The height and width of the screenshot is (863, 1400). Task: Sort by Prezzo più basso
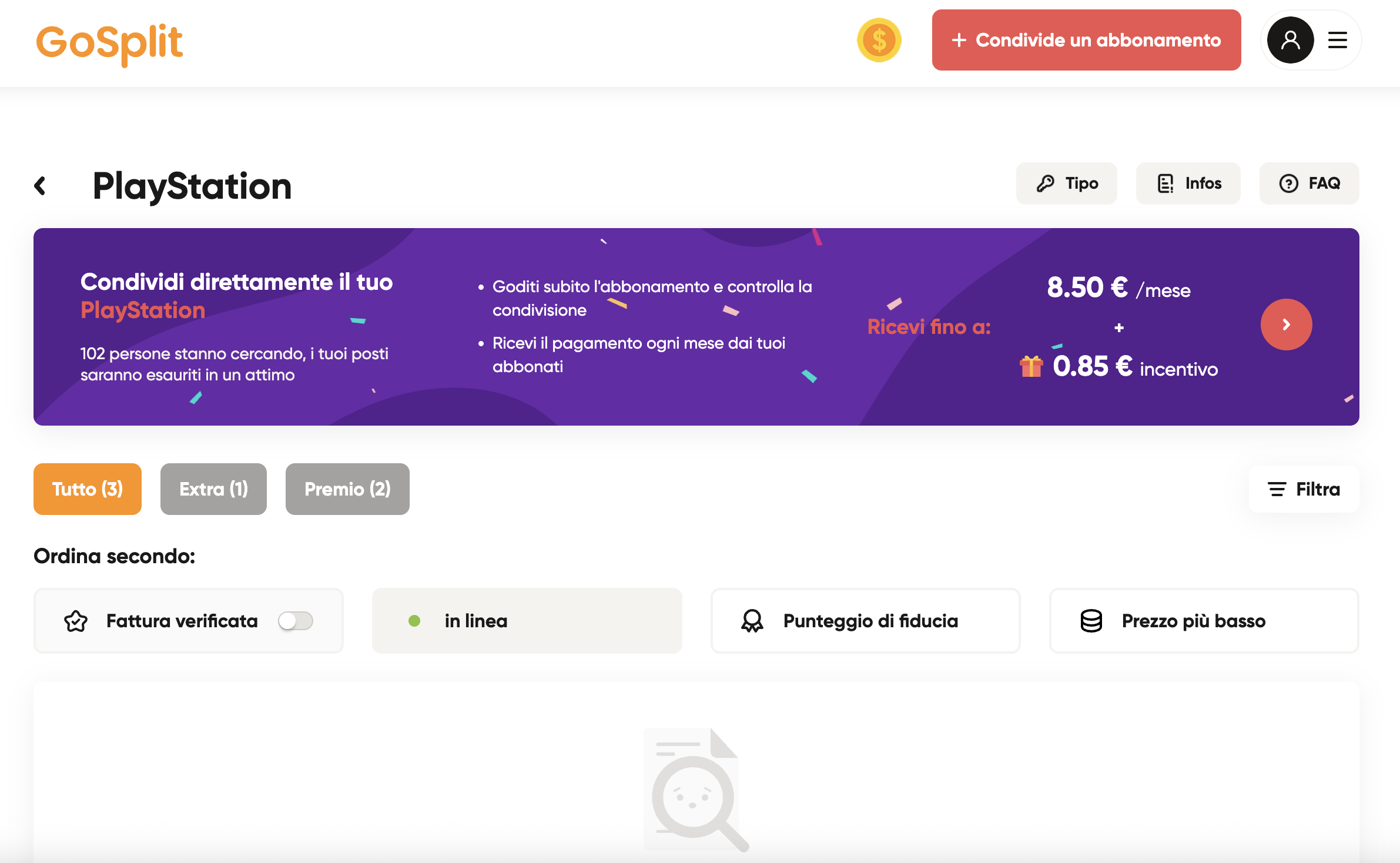tap(1204, 621)
